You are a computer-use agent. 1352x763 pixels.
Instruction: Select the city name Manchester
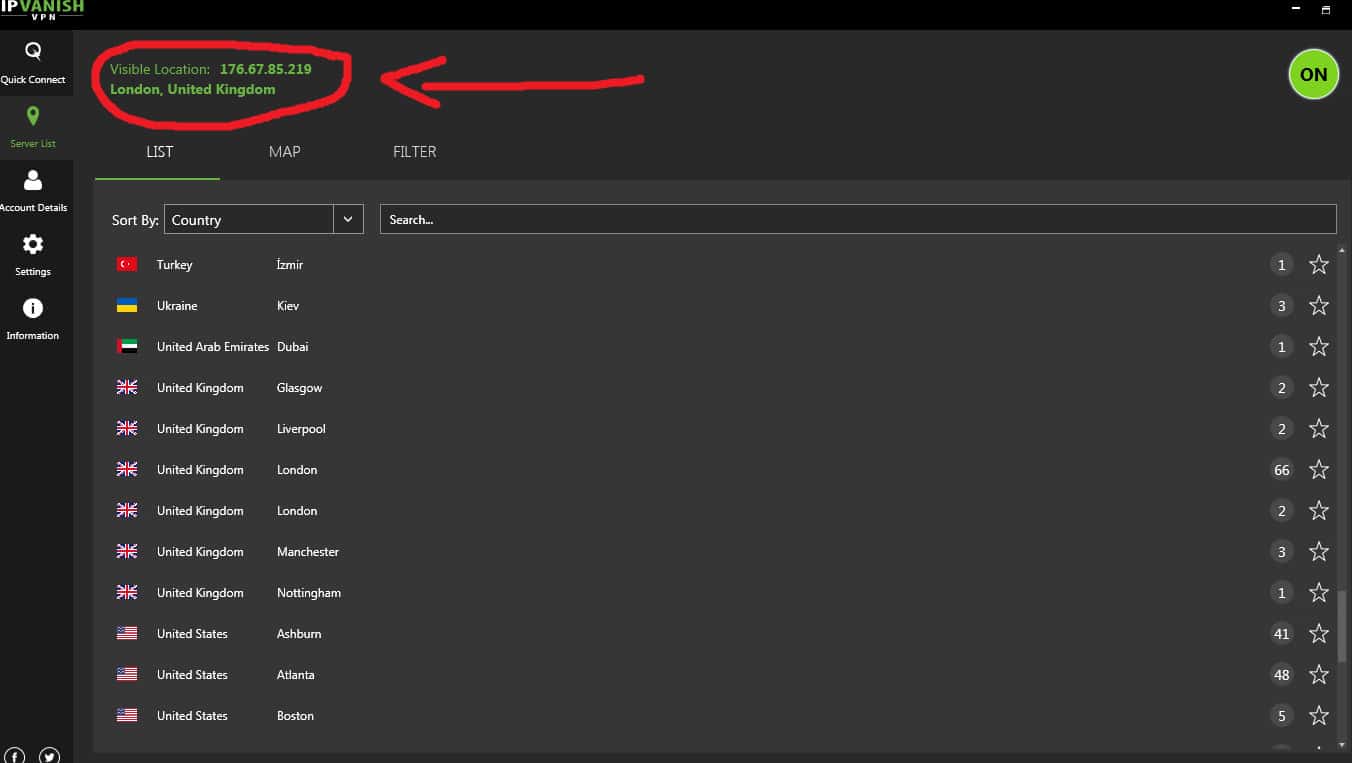coord(308,552)
